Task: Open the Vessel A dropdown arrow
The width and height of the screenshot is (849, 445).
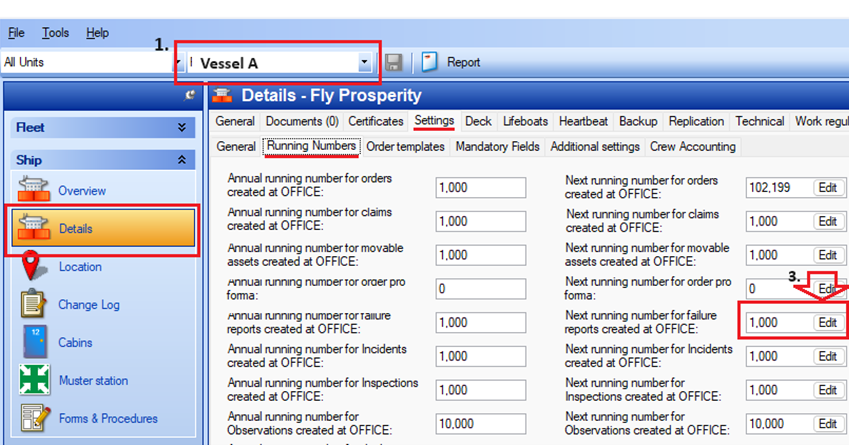Action: pos(364,62)
